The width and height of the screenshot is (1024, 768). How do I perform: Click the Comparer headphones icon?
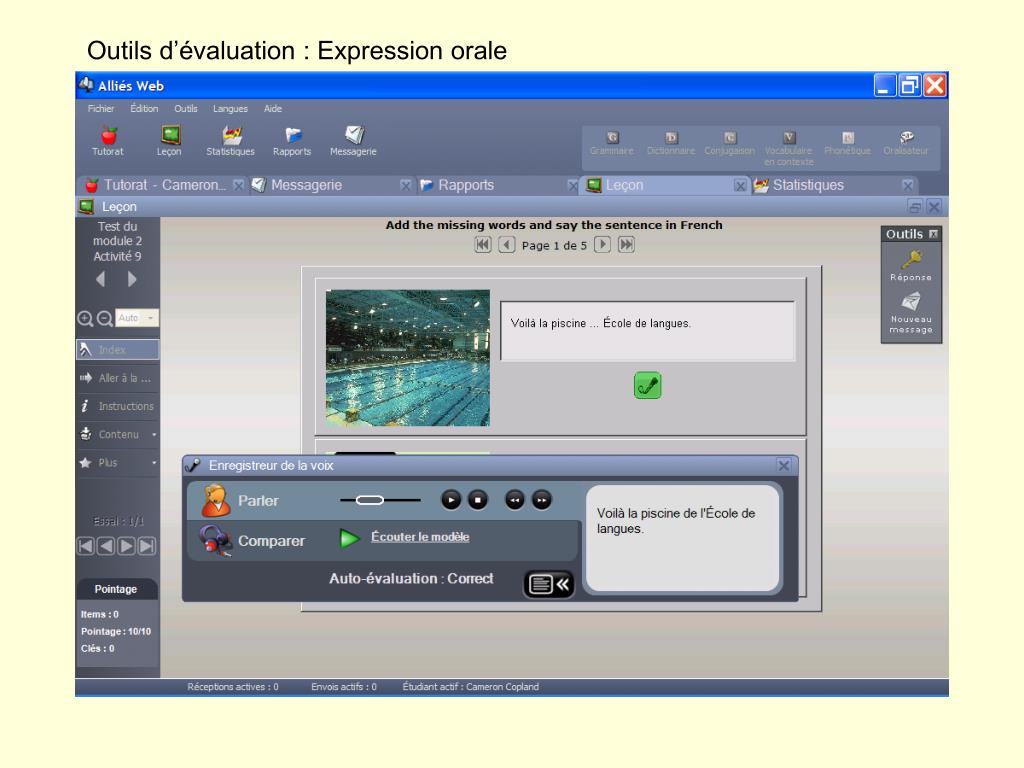[216, 541]
